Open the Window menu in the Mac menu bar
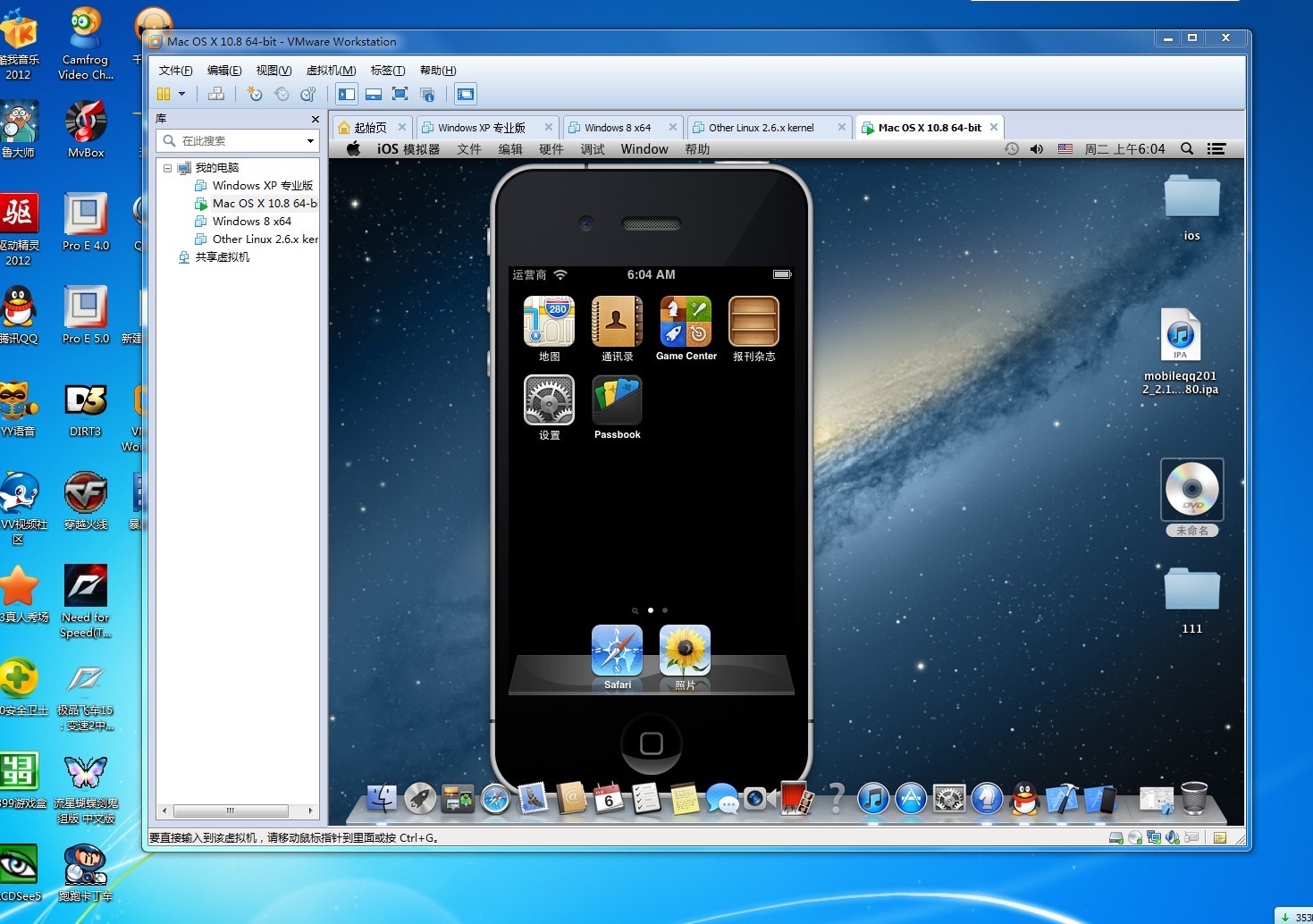1313x924 pixels. tap(644, 149)
